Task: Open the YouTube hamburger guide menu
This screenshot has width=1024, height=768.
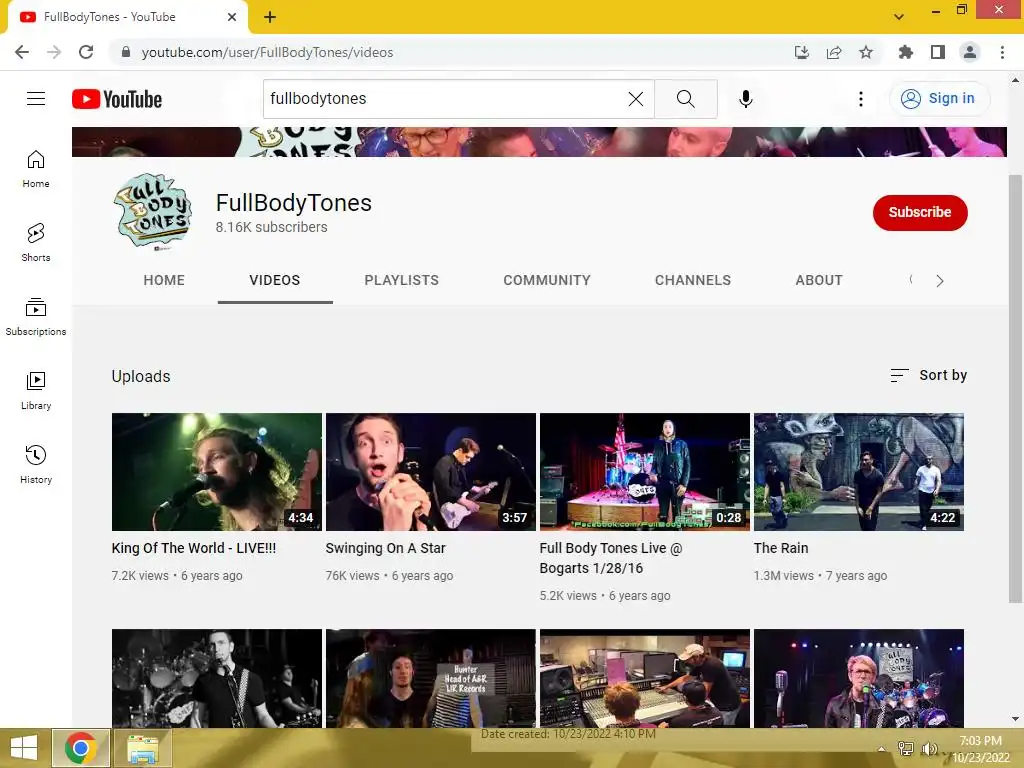Action: (x=36, y=99)
